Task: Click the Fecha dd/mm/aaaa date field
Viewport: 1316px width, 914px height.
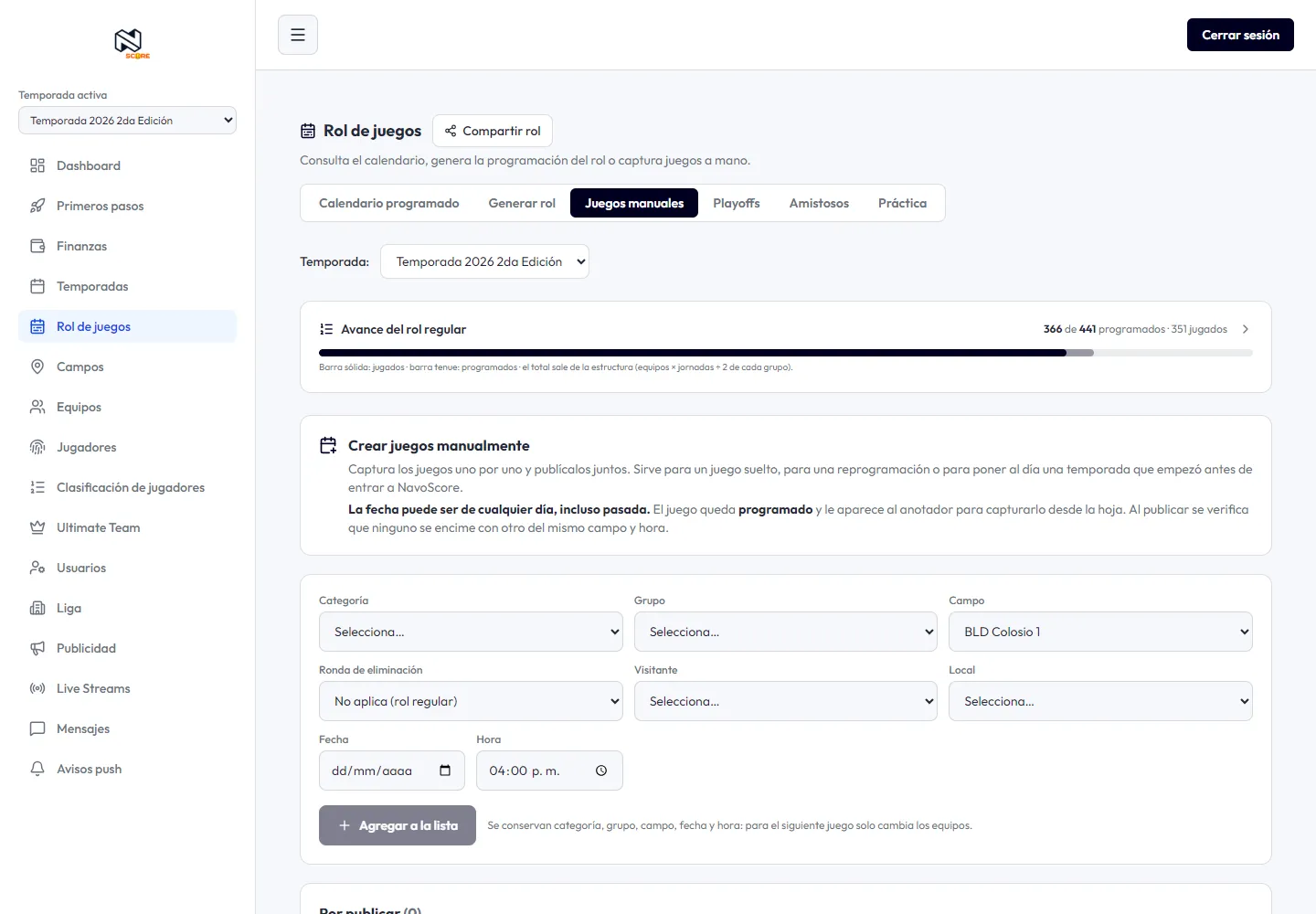Action: [392, 771]
